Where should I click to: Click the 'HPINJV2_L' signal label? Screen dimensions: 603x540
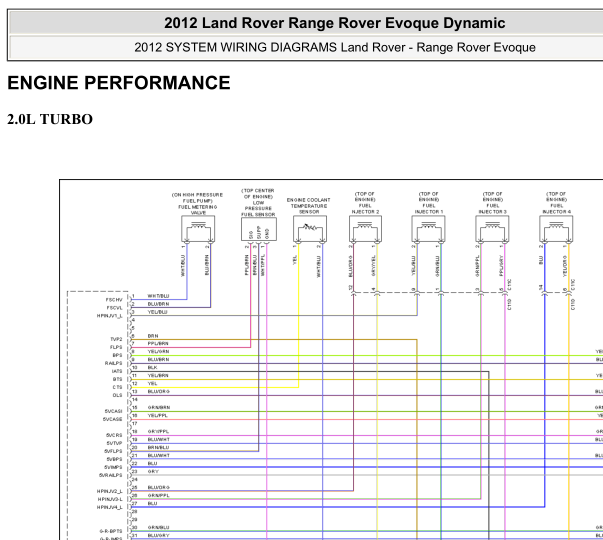(110, 492)
